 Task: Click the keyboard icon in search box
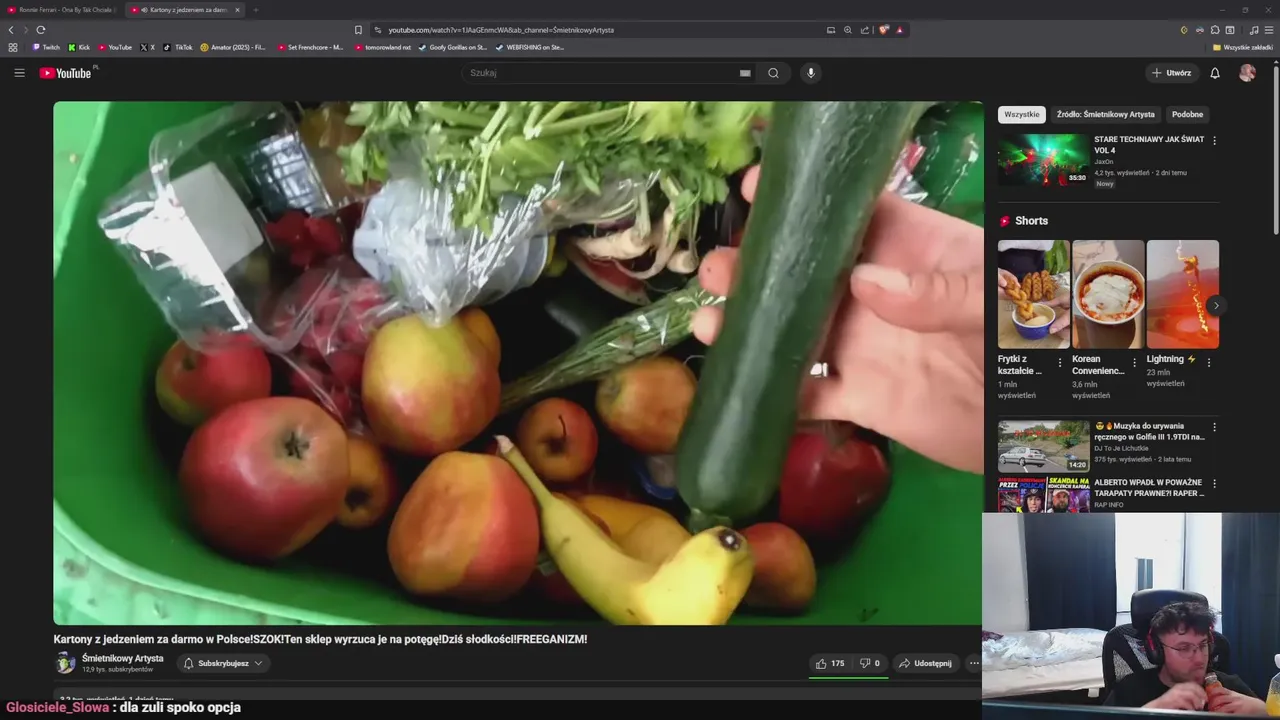pyautogui.click(x=745, y=73)
